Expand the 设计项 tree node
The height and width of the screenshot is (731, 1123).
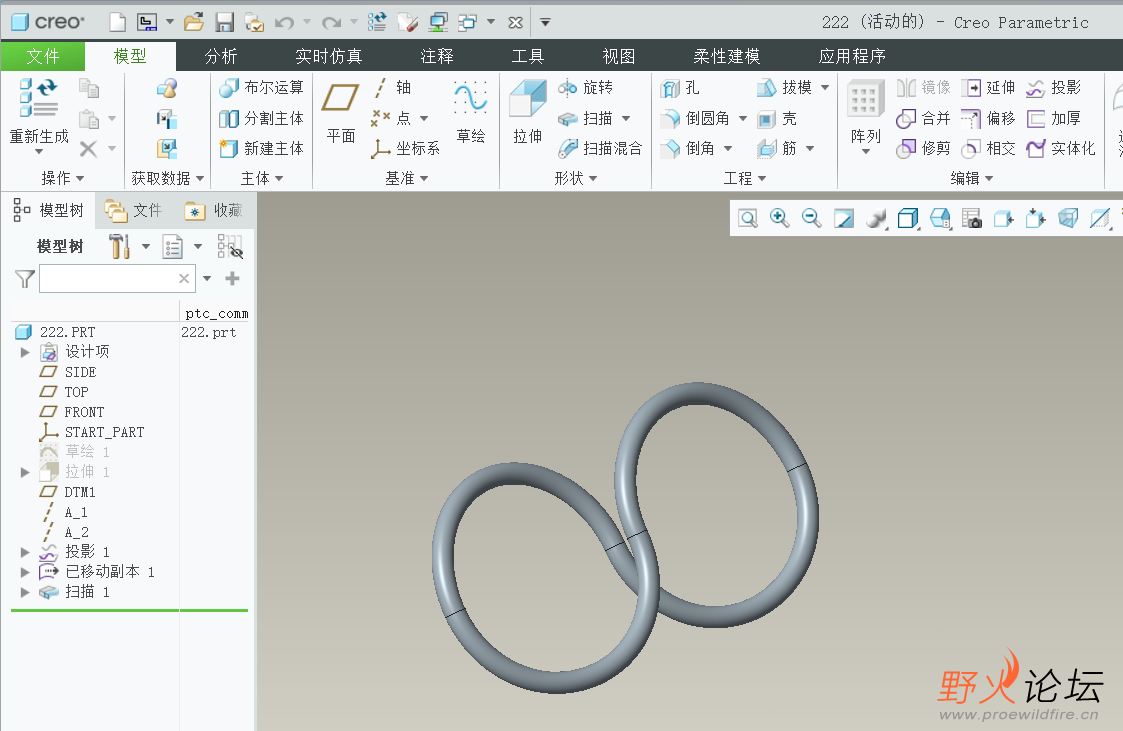click(x=25, y=352)
